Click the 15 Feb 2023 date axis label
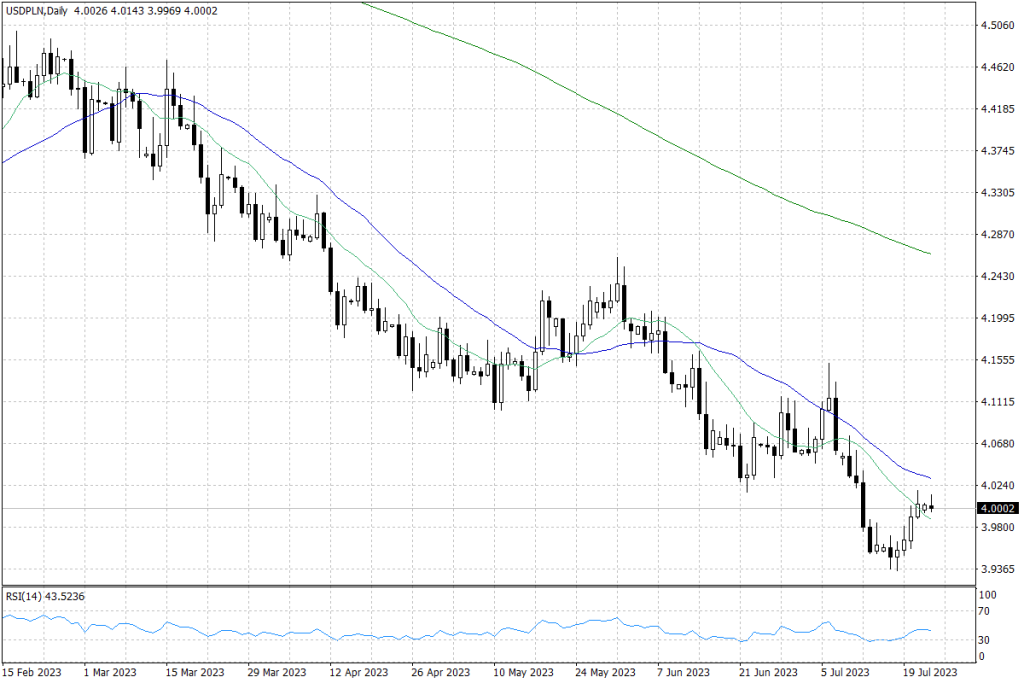Screen dimensions: 1024x683 click(x=31, y=673)
